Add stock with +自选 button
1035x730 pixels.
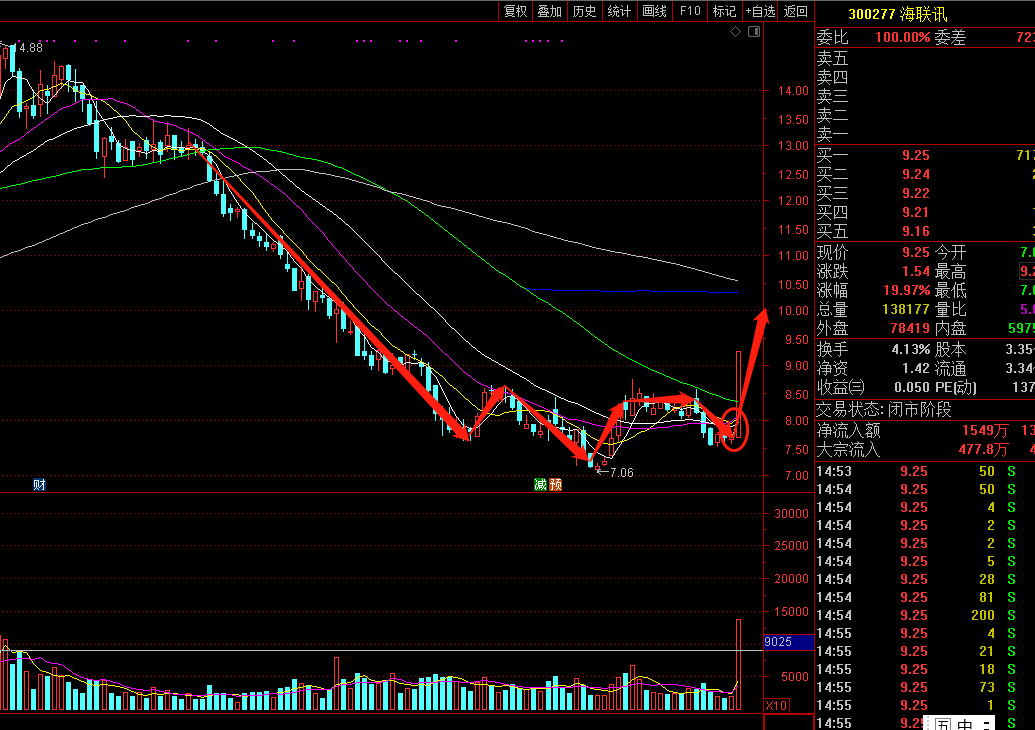pos(760,11)
